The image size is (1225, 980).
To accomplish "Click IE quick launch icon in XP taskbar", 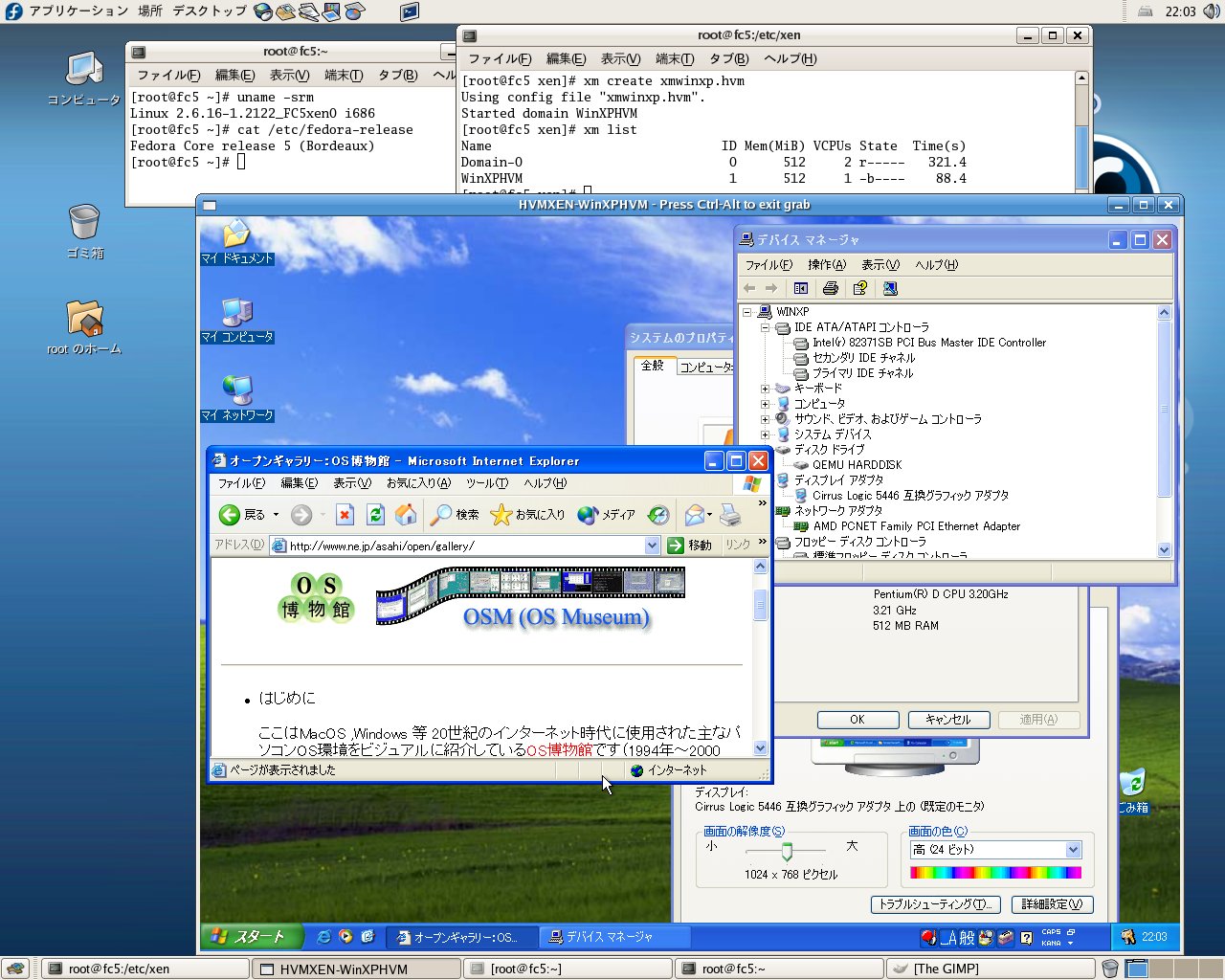I will 324,937.
